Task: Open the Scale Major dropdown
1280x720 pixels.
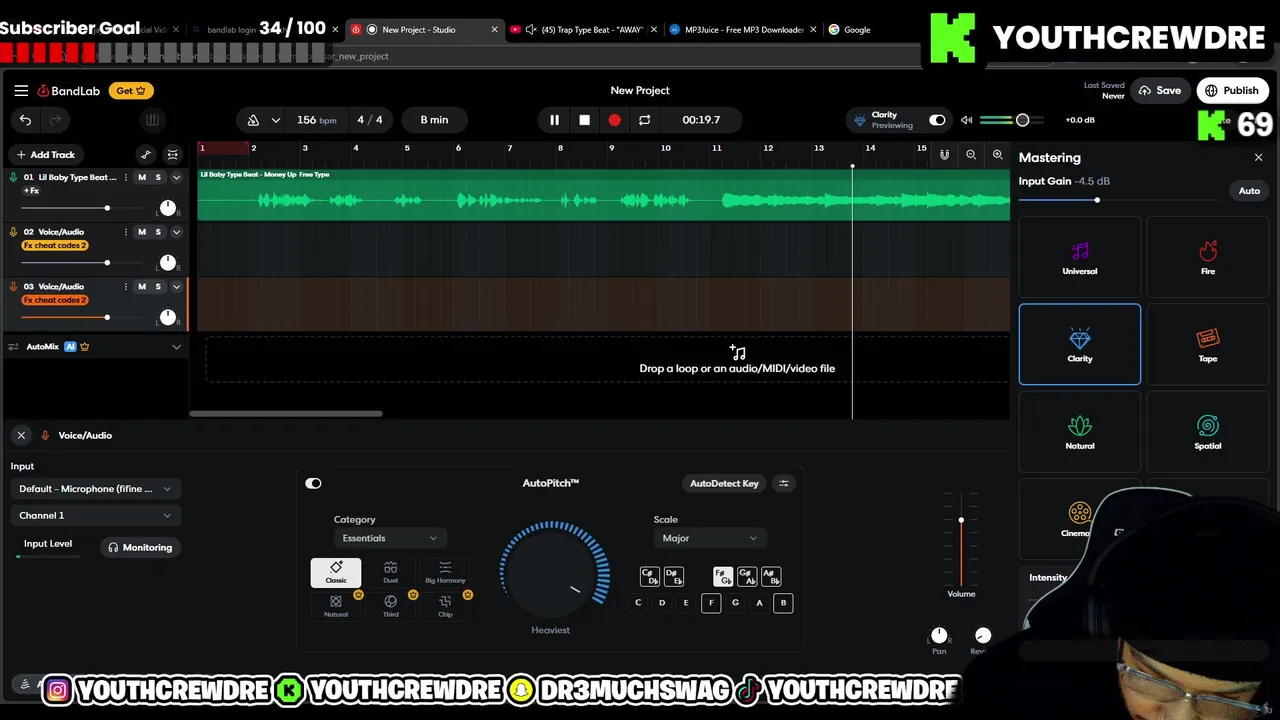Action: coord(710,538)
